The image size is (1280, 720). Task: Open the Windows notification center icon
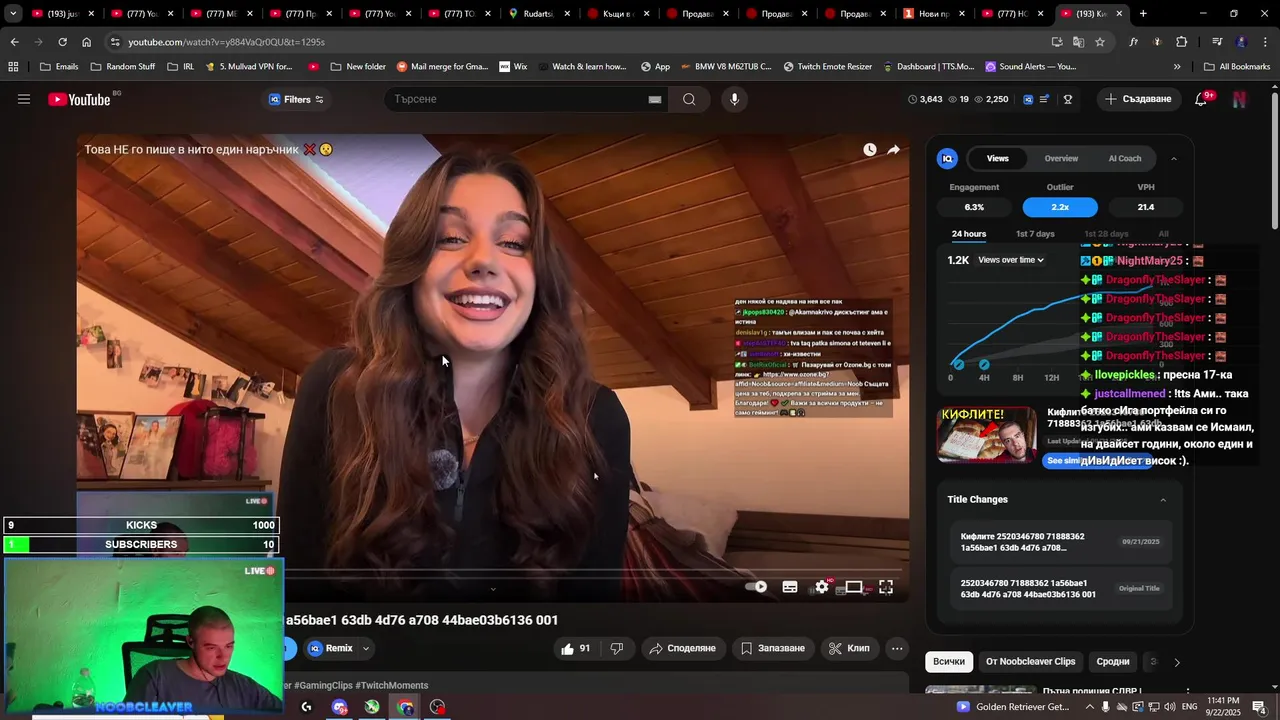(1259, 707)
